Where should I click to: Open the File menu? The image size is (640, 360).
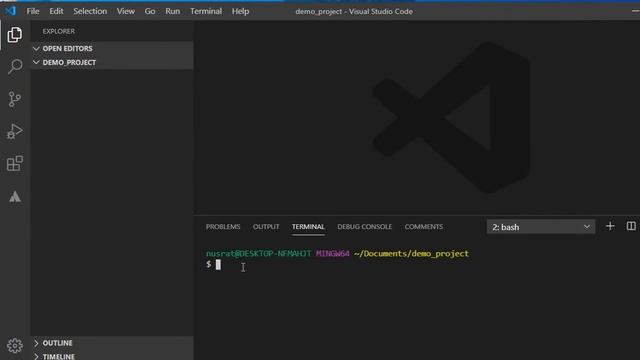tap(33, 11)
